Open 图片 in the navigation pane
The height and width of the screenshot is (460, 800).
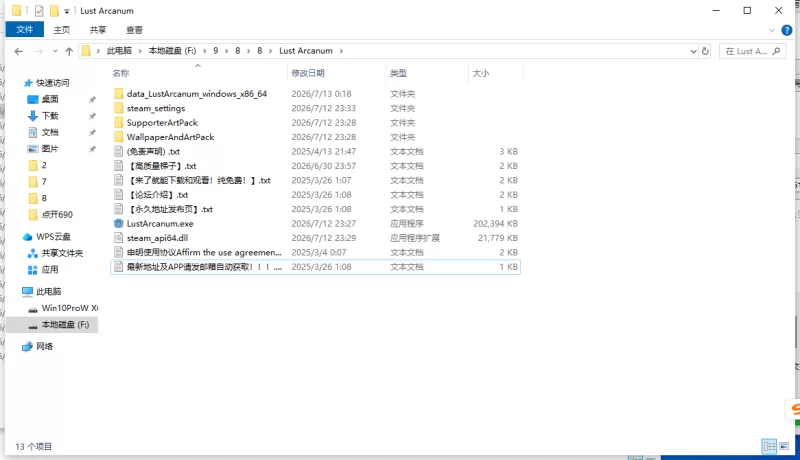49,148
